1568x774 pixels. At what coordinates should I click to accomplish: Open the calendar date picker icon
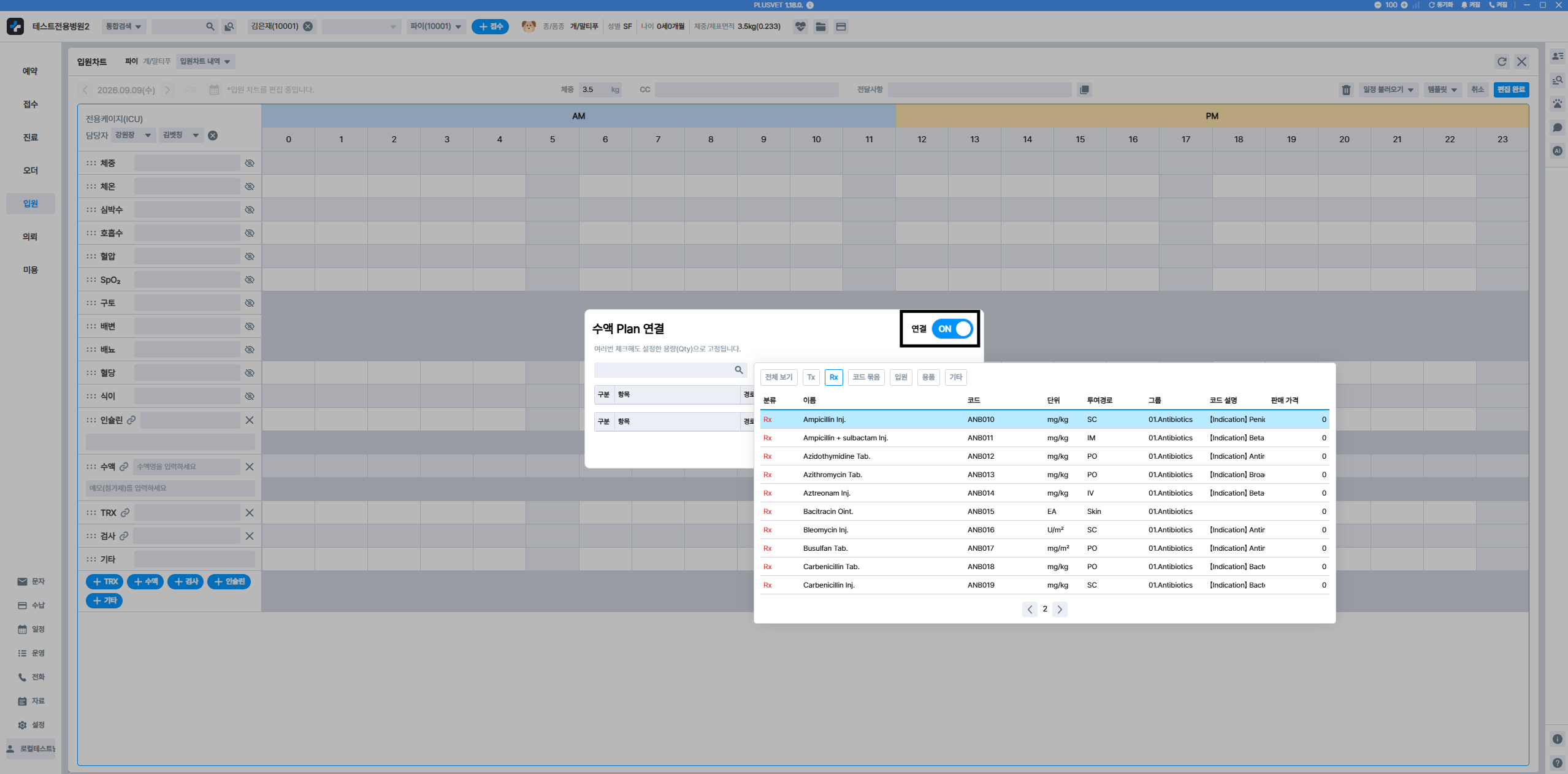214,90
